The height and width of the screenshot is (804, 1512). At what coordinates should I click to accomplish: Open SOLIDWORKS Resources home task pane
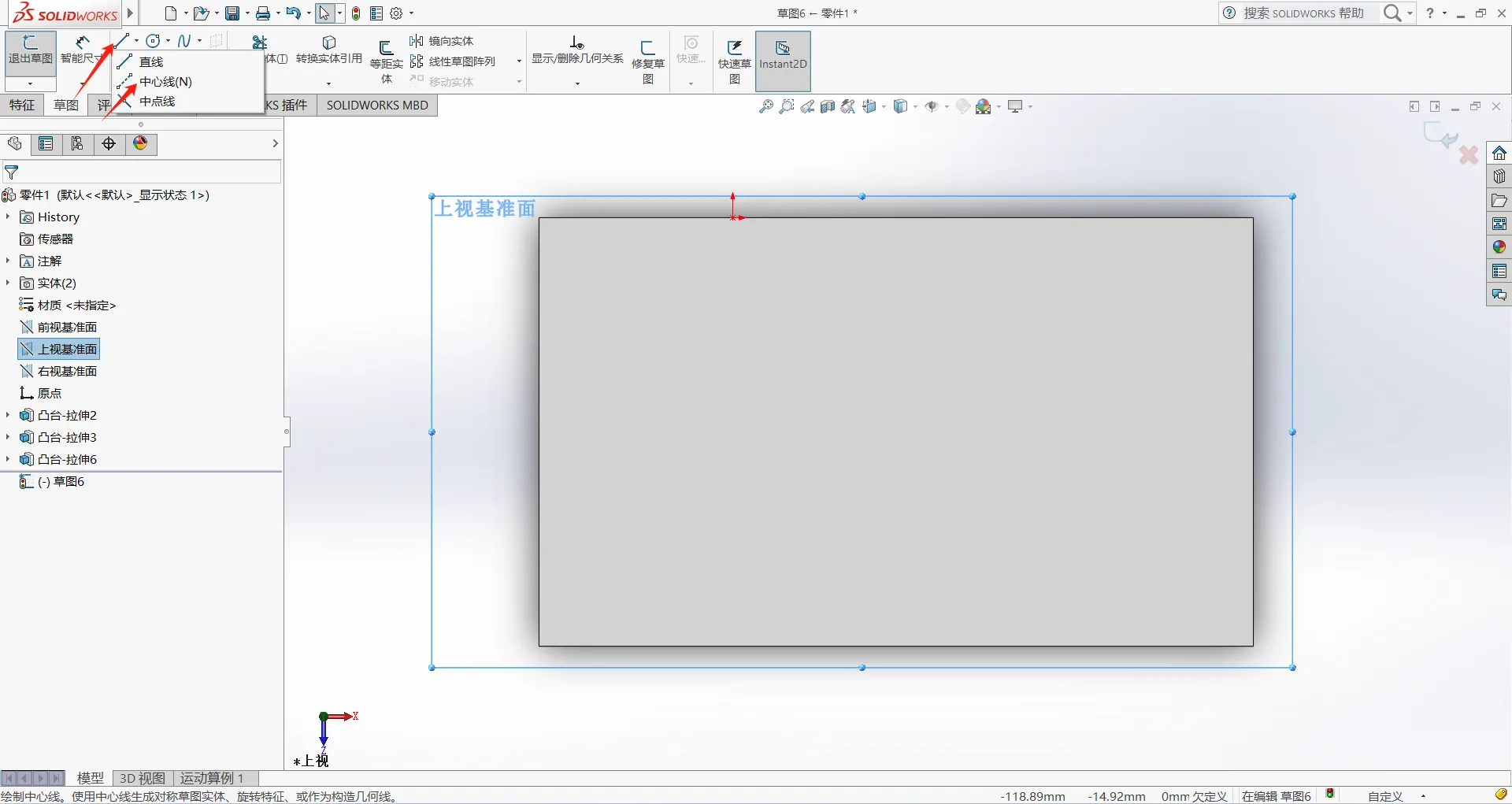pos(1499,153)
